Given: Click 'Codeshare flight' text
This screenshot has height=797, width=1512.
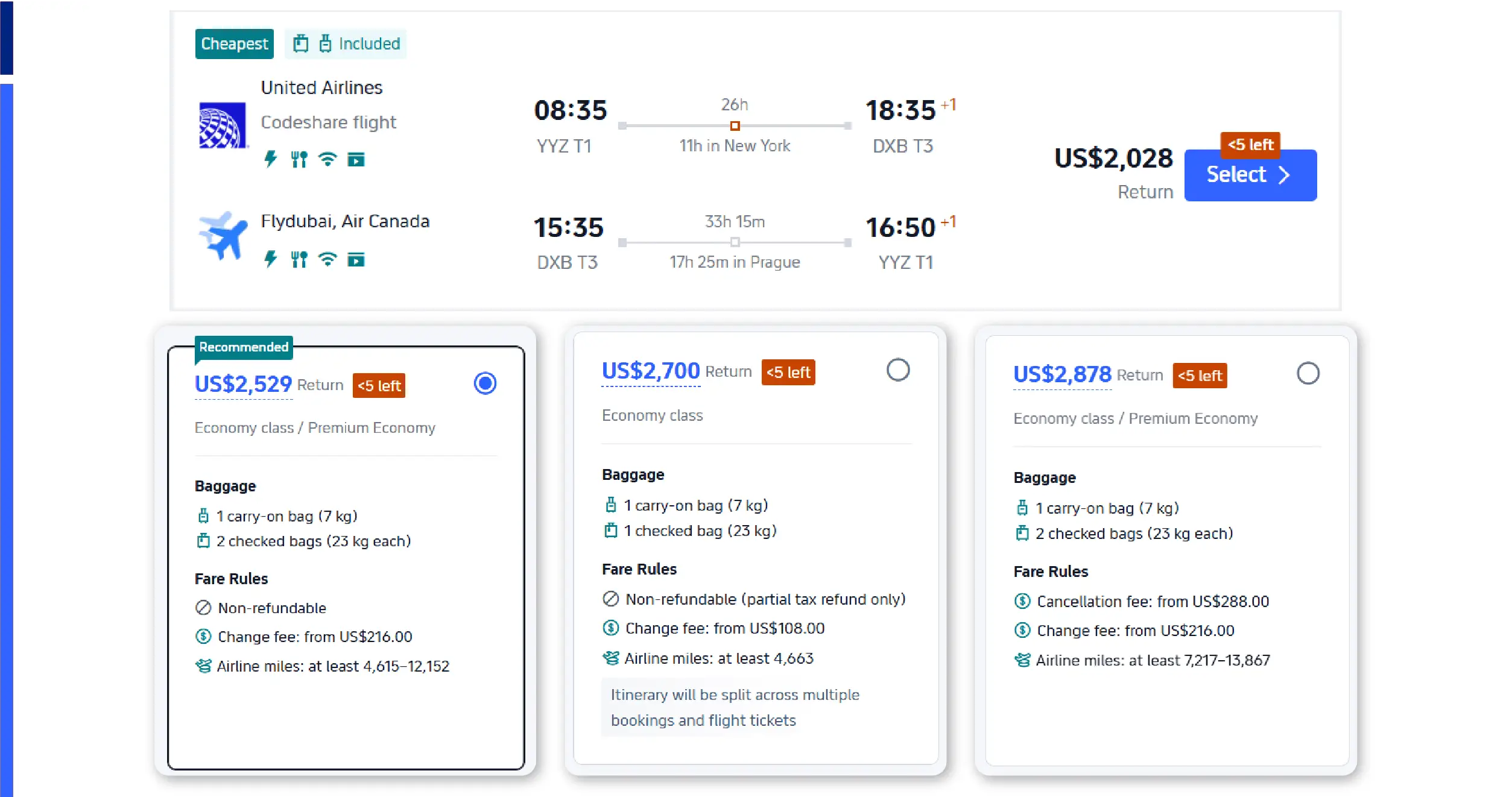Looking at the screenshot, I should [x=329, y=122].
